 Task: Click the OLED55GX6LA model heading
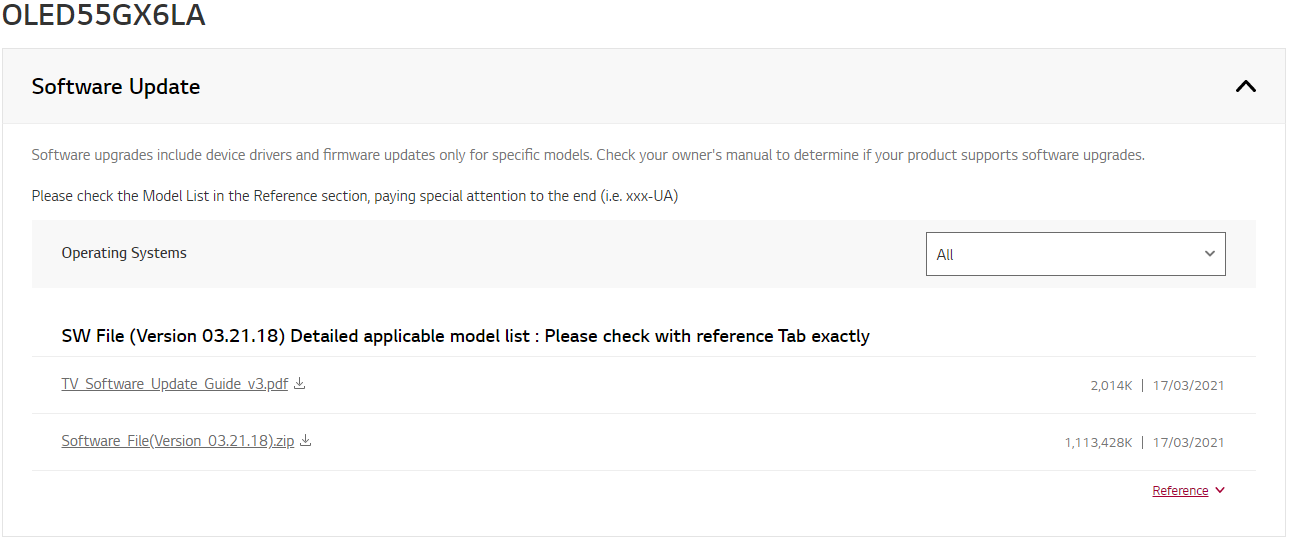103,14
